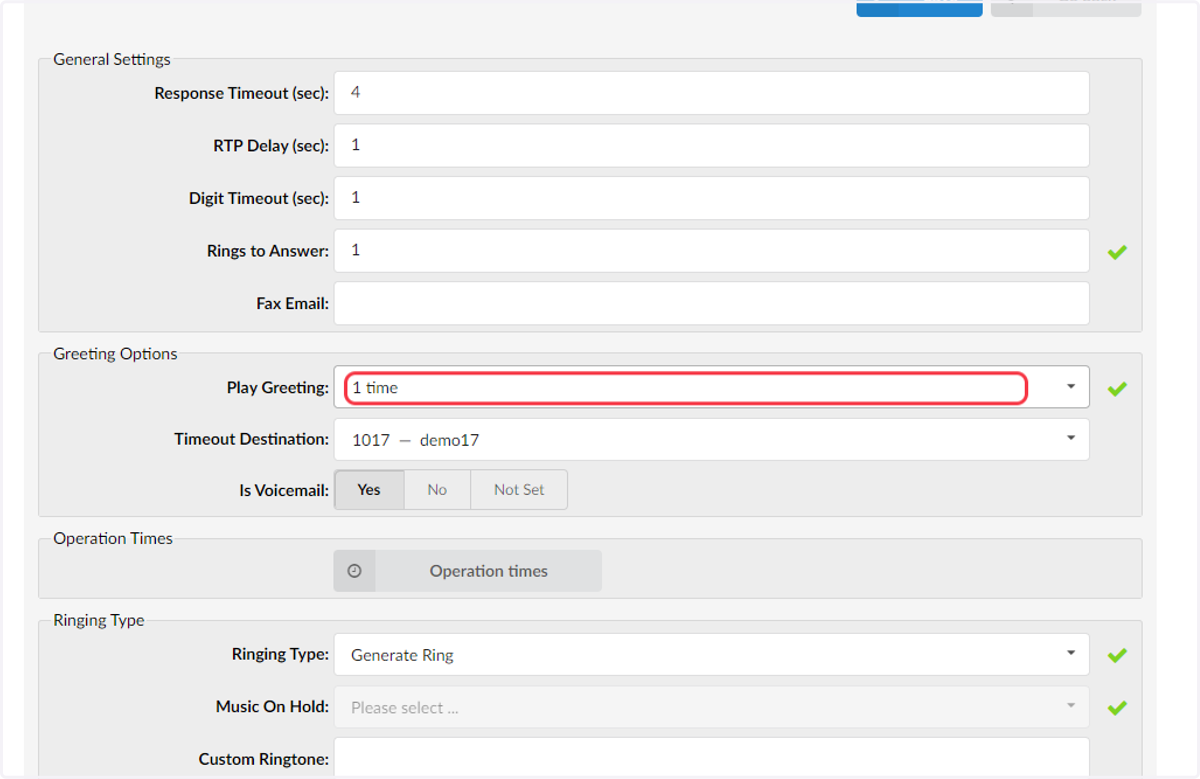
Task: Click the Digit Timeout input field
Action: pos(711,198)
